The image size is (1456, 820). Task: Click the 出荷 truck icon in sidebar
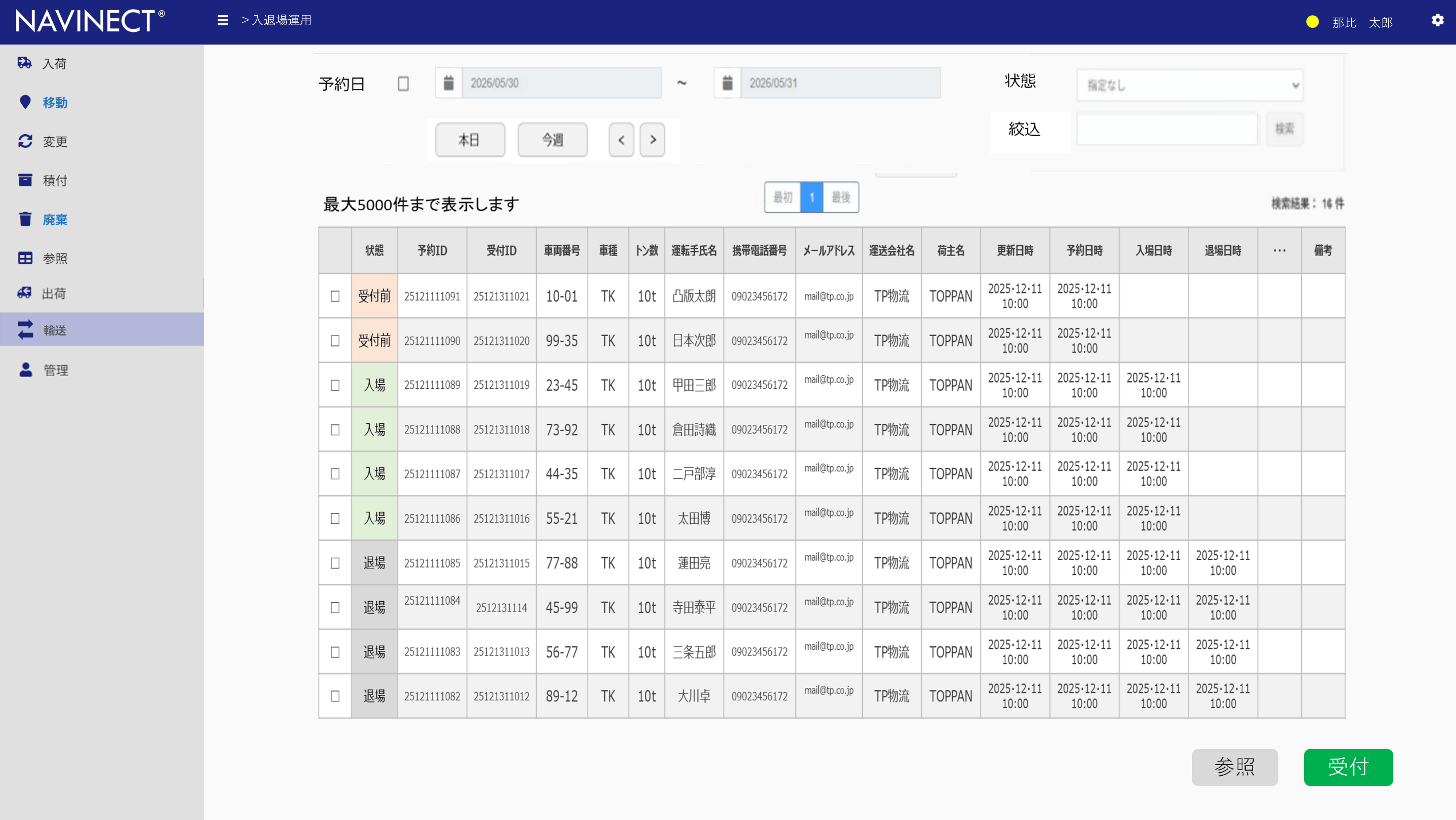pyautogui.click(x=24, y=293)
